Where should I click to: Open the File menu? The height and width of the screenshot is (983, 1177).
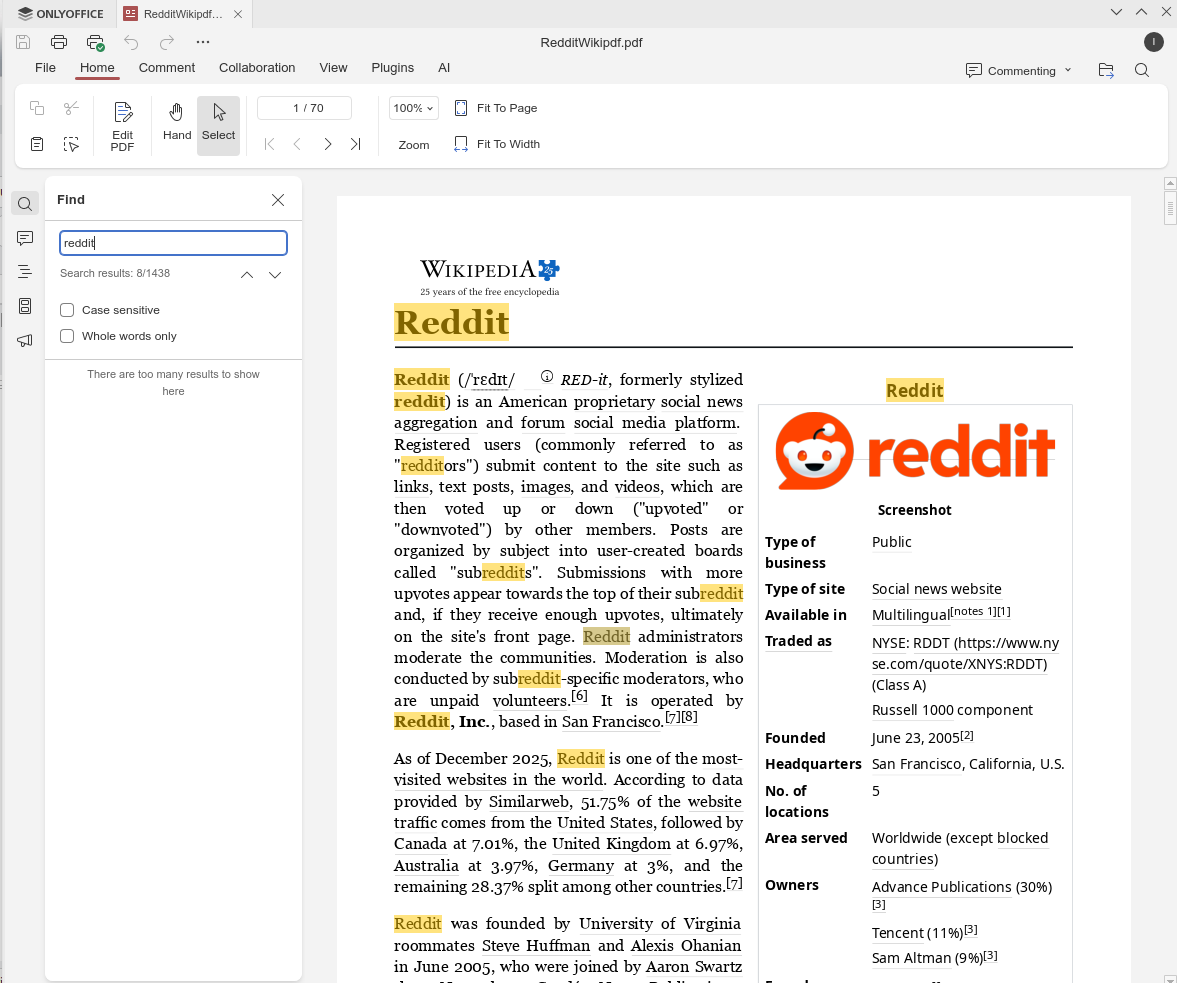tap(45, 68)
